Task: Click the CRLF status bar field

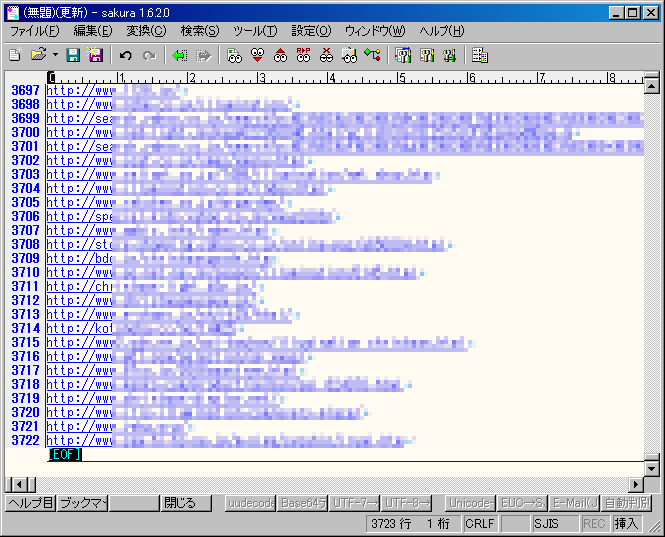Action: point(480,524)
